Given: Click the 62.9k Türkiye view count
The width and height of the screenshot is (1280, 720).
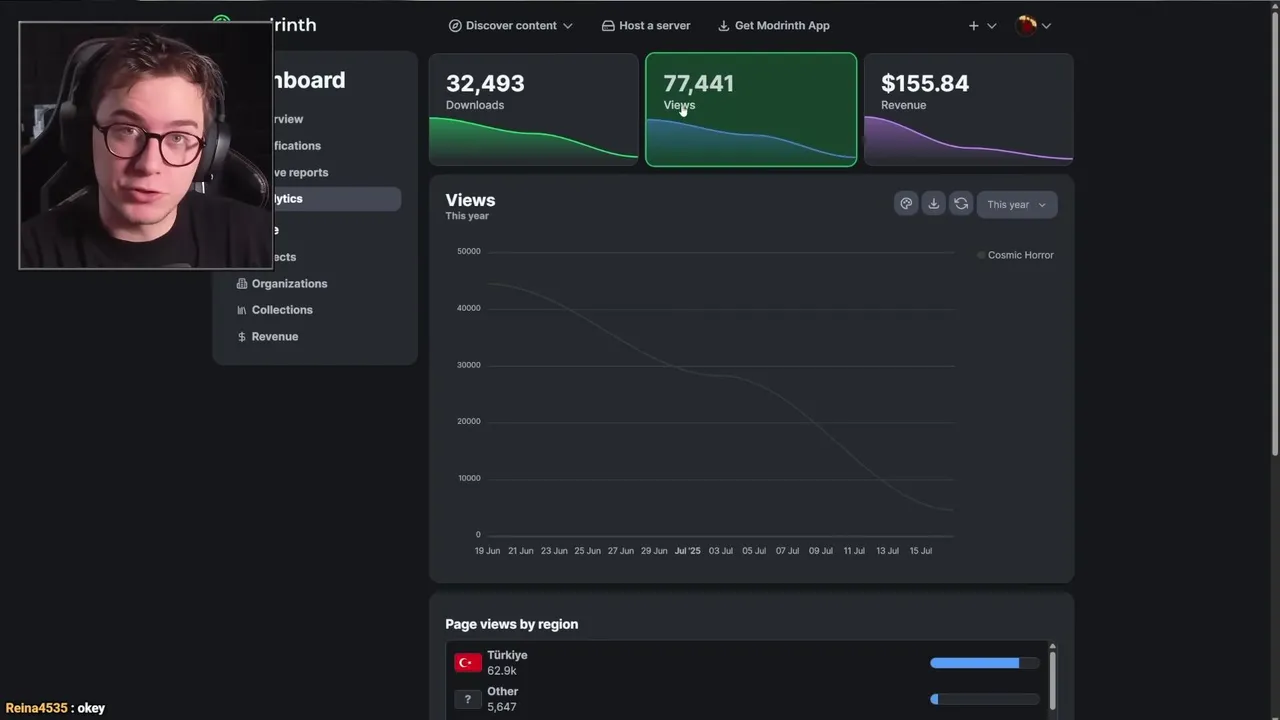Looking at the screenshot, I should point(502,671).
